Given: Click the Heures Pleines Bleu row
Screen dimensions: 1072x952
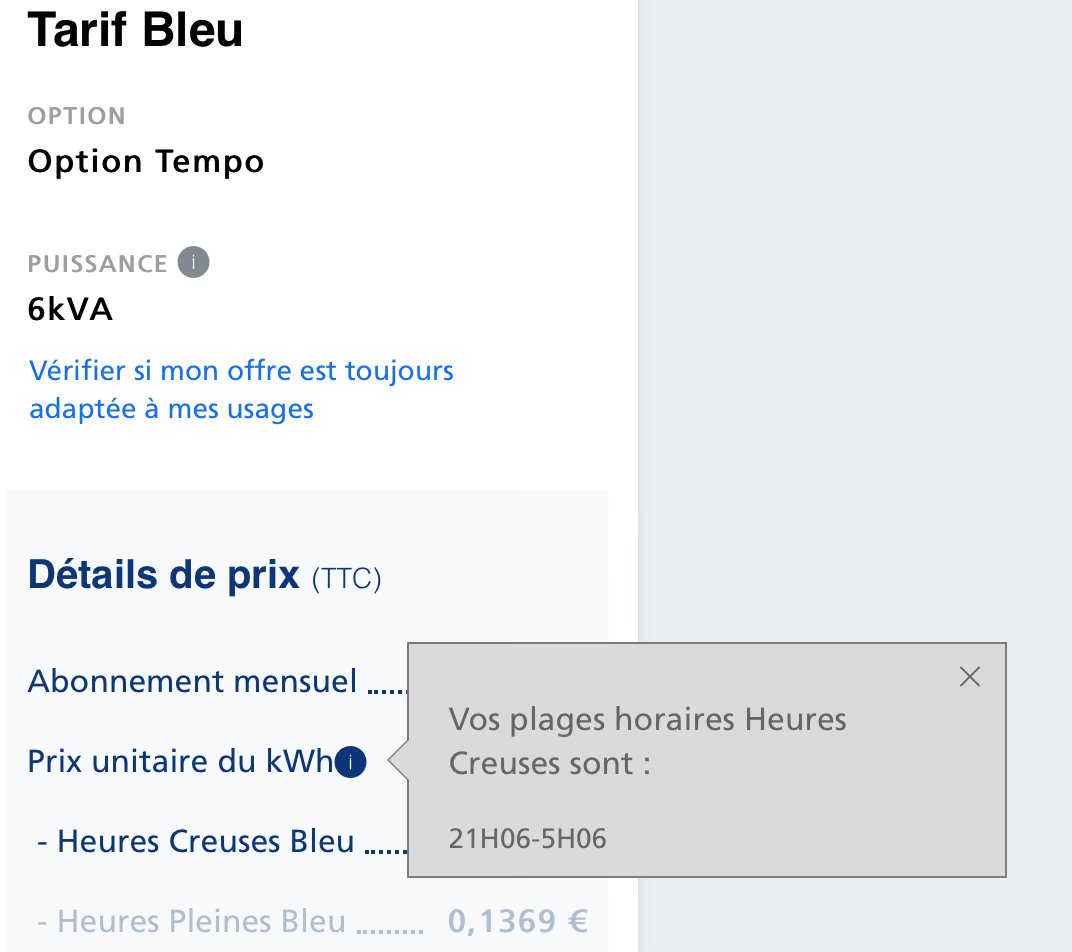Looking at the screenshot, I should pos(312,921).
